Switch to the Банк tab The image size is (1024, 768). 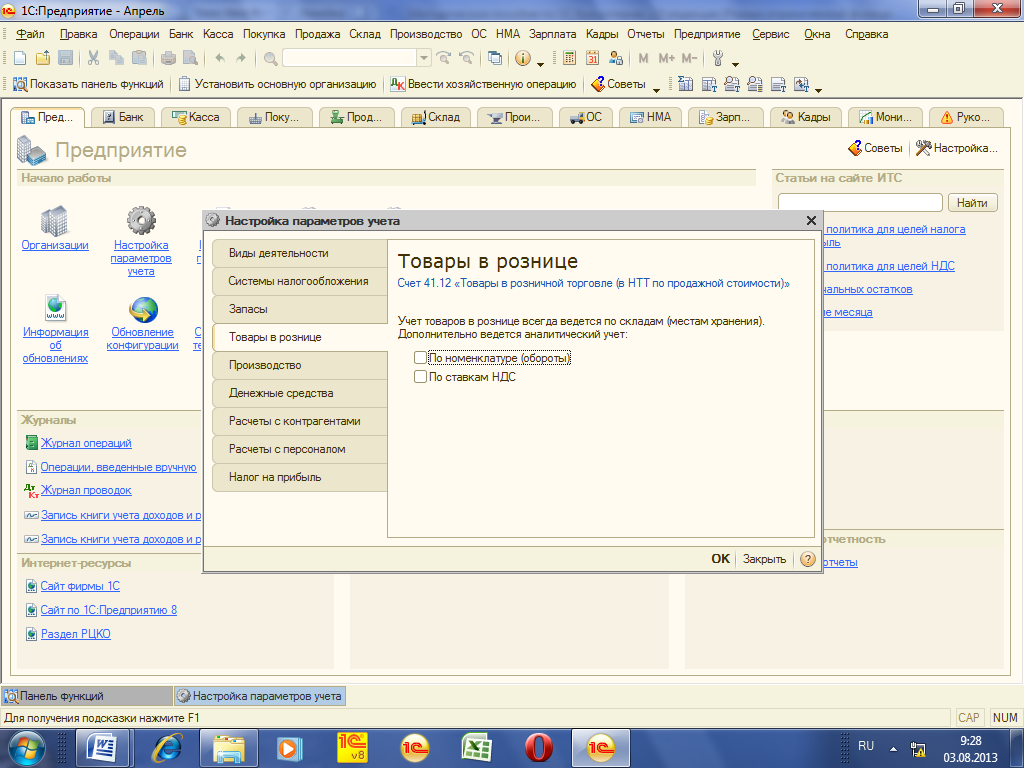coord(122,117)
